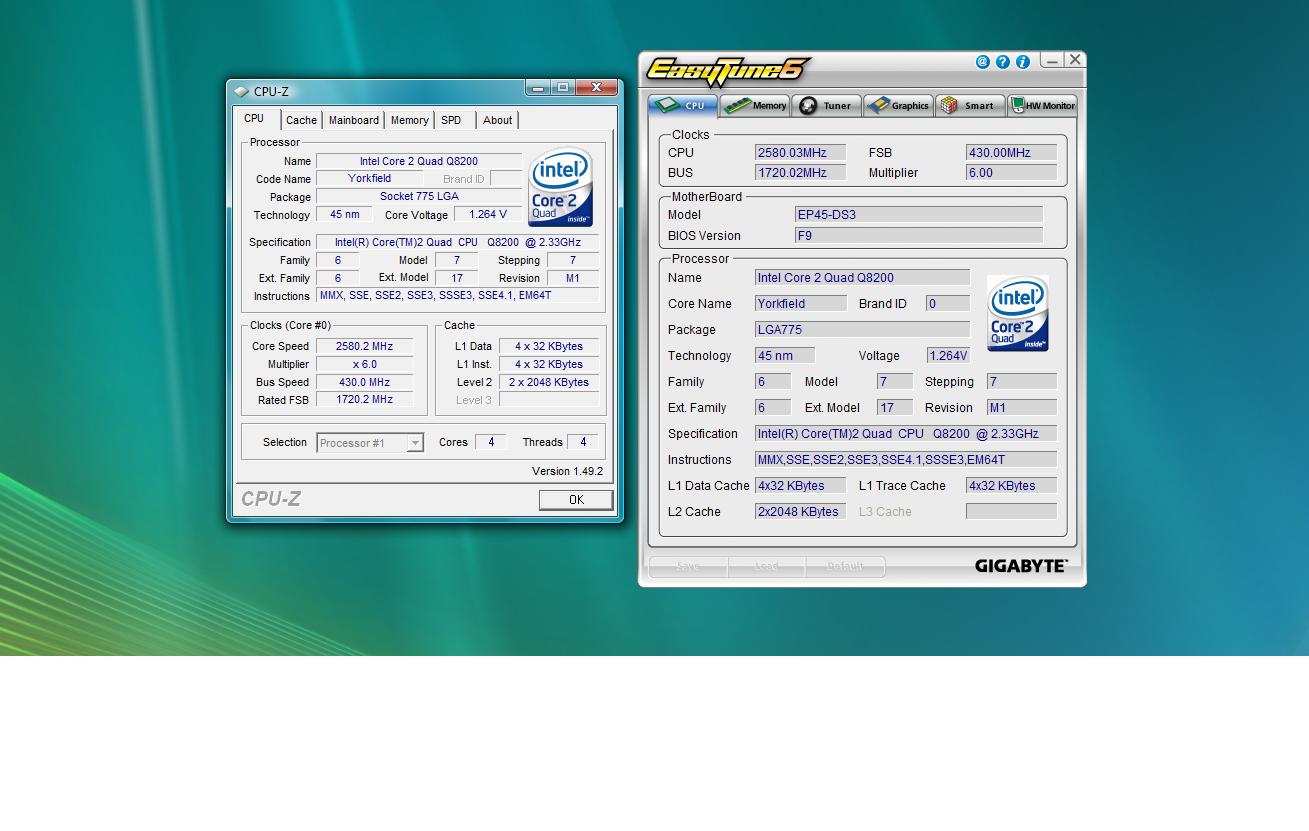Expand the Processor #1 selection dropdown in CPU-Z
Screen dimensions: 1309x831
click(415, 443)
